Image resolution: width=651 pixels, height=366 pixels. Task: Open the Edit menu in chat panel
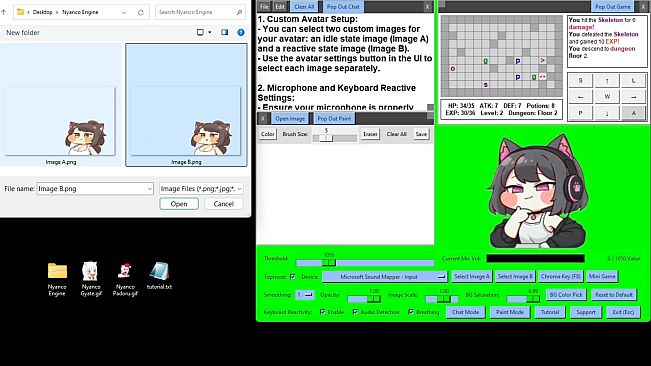click(x=280, y=7)
